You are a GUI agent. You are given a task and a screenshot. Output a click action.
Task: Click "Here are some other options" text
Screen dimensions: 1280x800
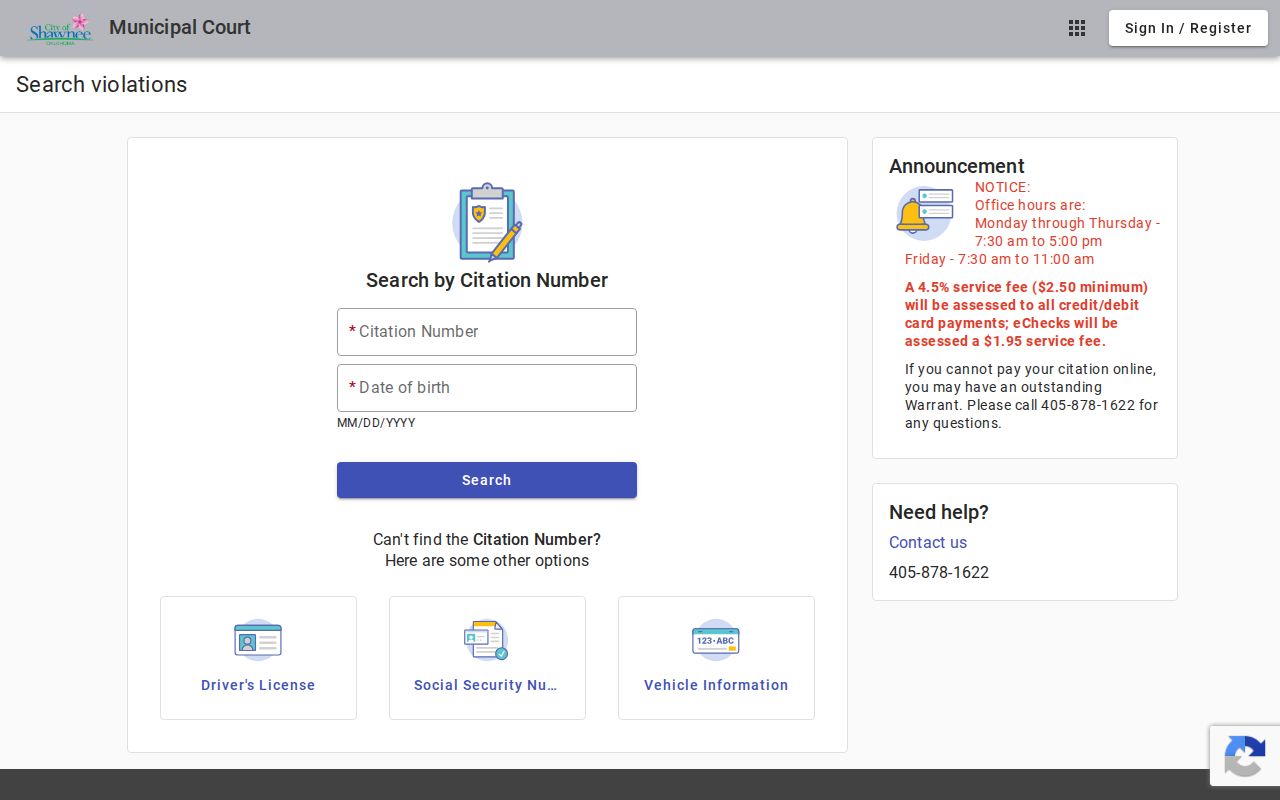487,560
